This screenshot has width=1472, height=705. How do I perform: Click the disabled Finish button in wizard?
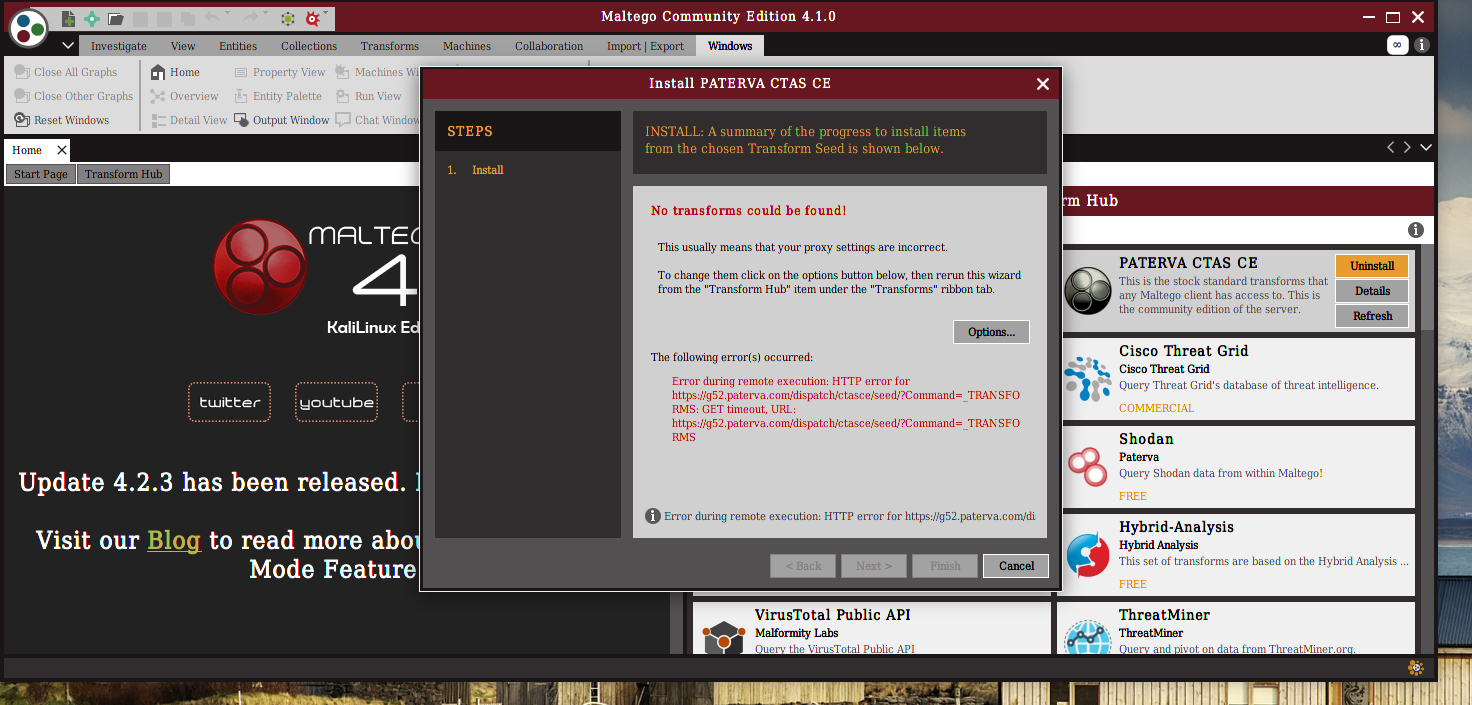(945, 566)
